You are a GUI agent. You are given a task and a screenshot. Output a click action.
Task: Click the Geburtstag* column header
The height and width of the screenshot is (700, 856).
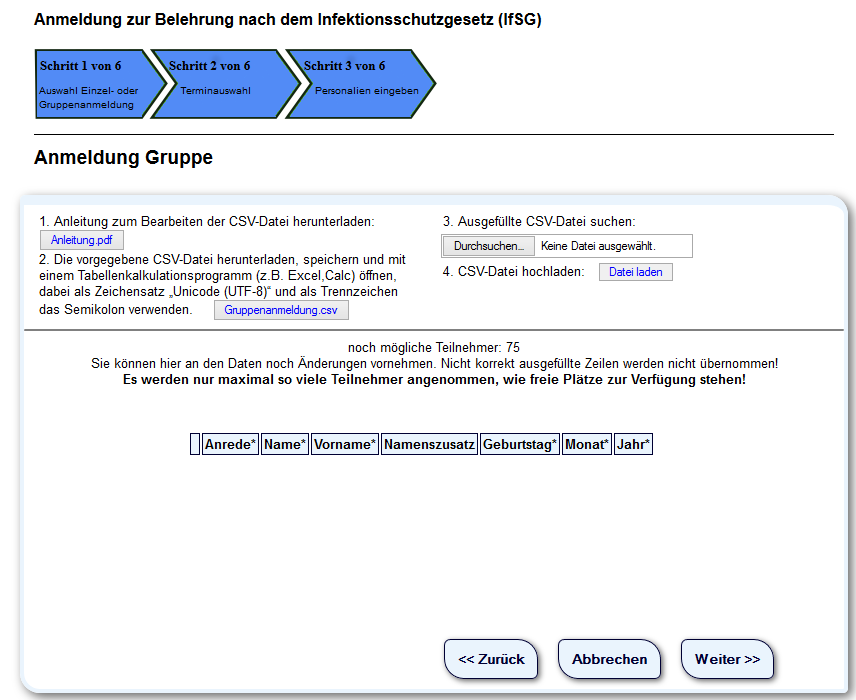[x=519, y=445]
